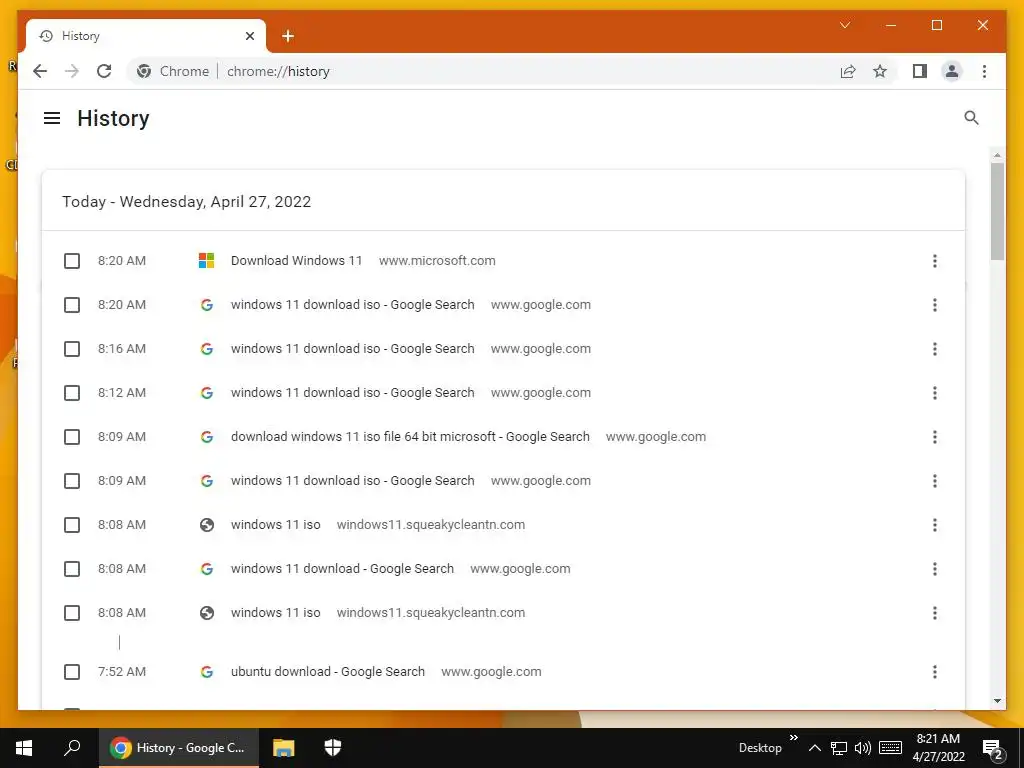The image size is (1024, 768).
Task: Open the Windows Start menu
Action: (x=24, y=748)
